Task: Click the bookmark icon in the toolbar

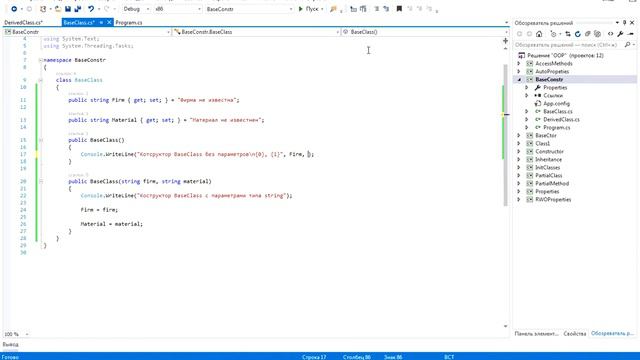Action: click(399, 9)
